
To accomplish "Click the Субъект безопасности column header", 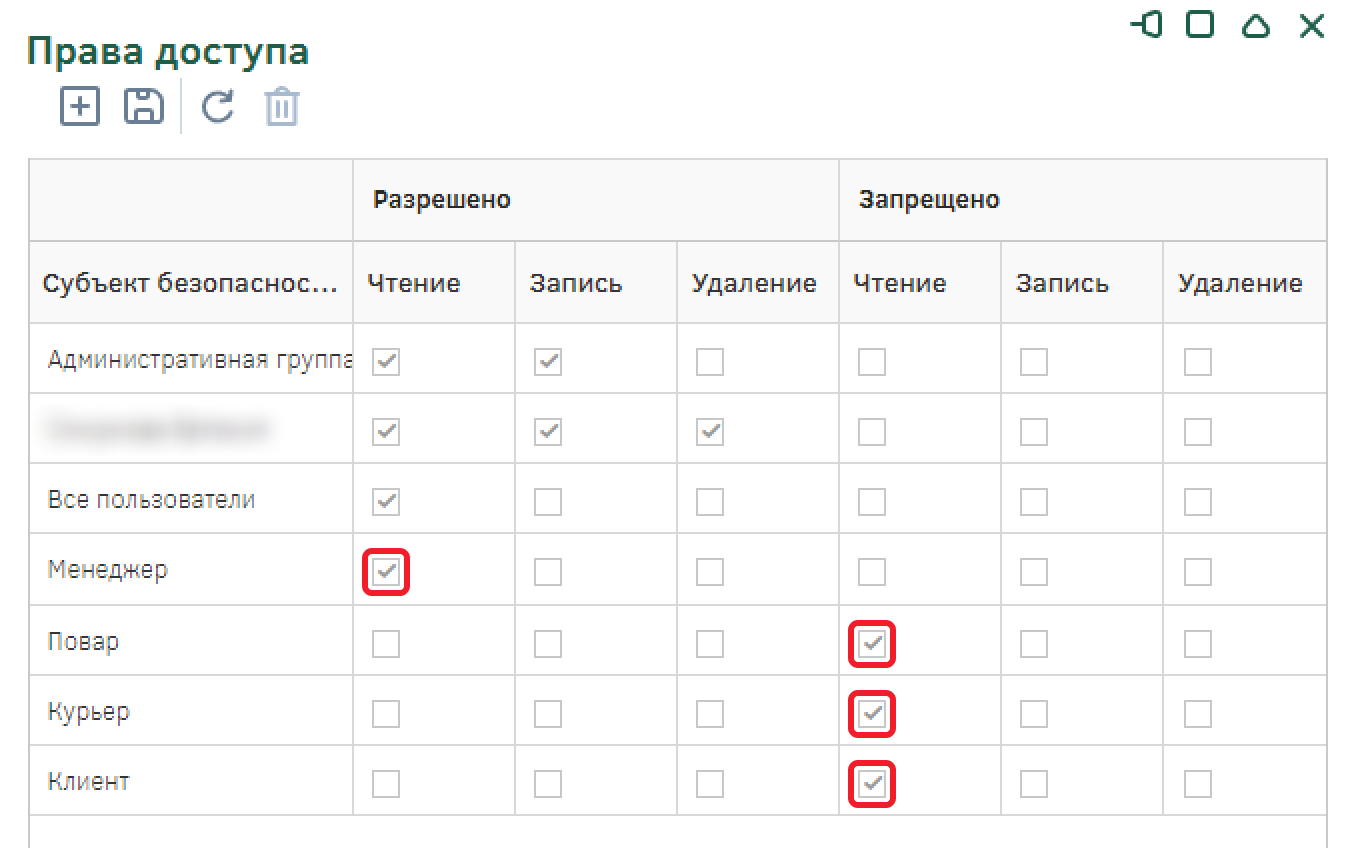I will coord(190,283).
